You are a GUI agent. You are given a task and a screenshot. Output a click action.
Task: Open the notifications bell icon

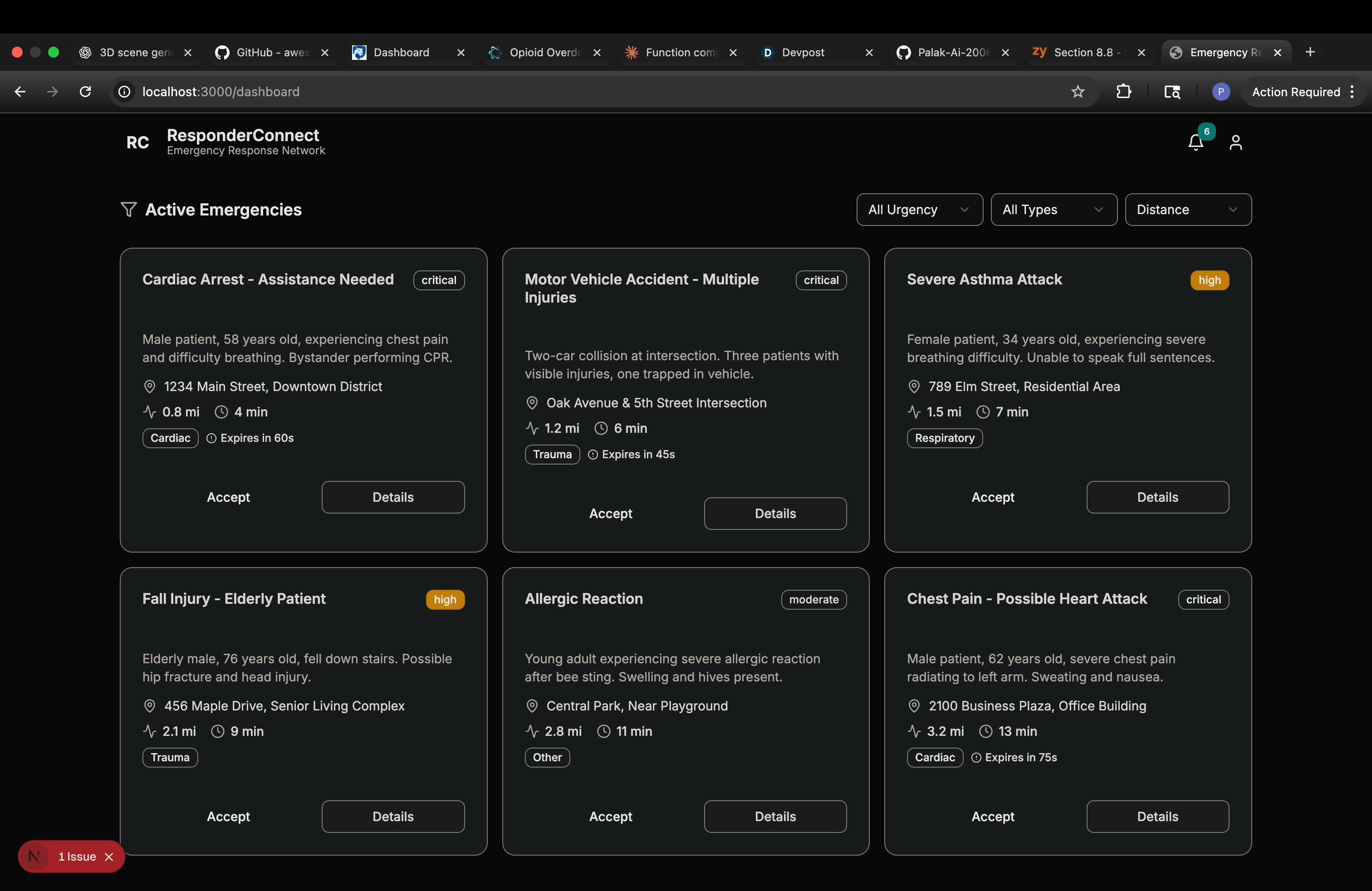point(1196,142)
